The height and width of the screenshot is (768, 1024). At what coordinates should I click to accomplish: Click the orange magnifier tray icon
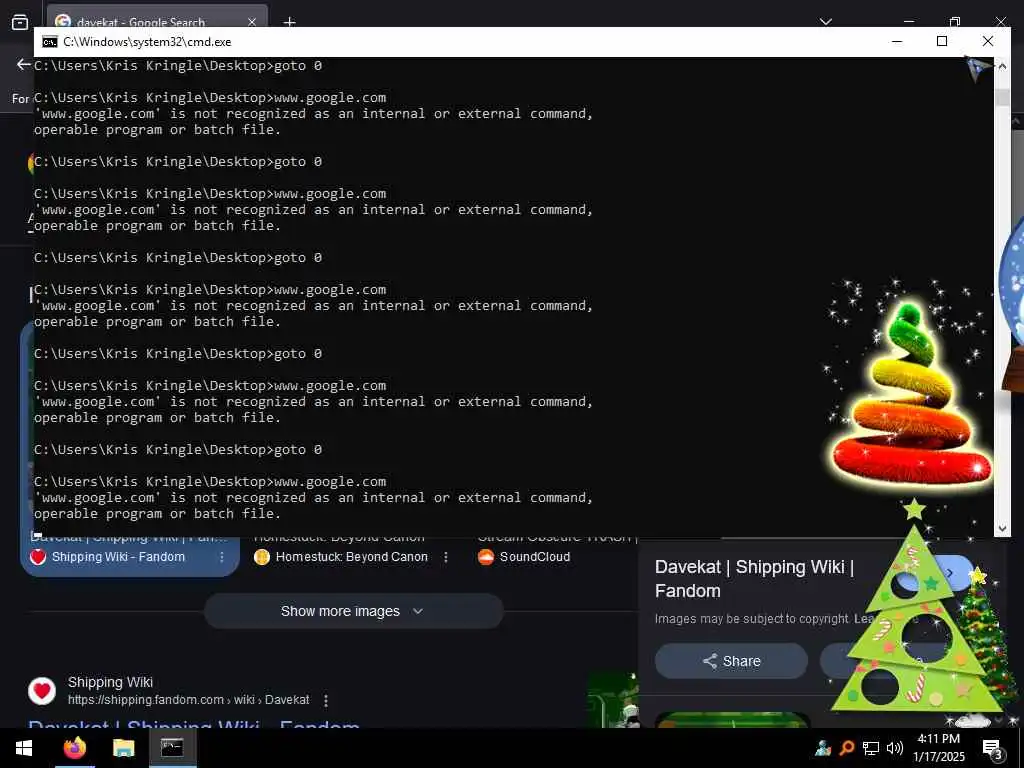click(846, 748)
